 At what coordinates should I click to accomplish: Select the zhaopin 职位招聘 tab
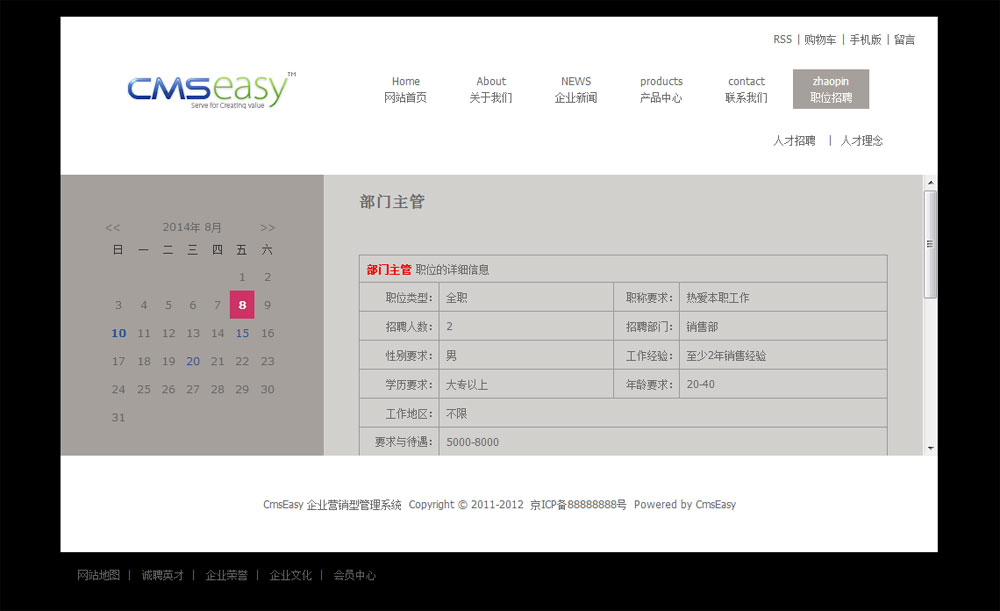831,89
